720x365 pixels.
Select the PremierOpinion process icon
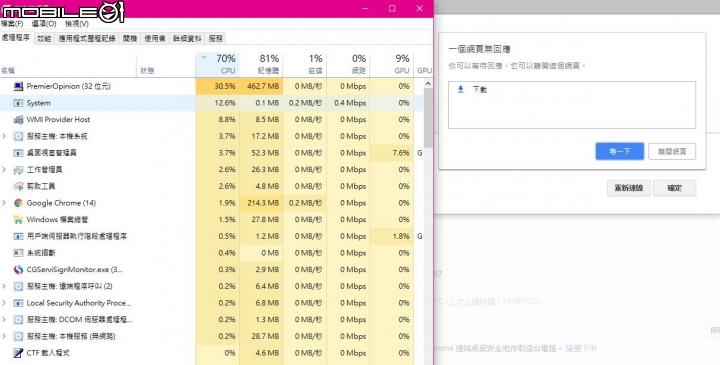[18, 86]
